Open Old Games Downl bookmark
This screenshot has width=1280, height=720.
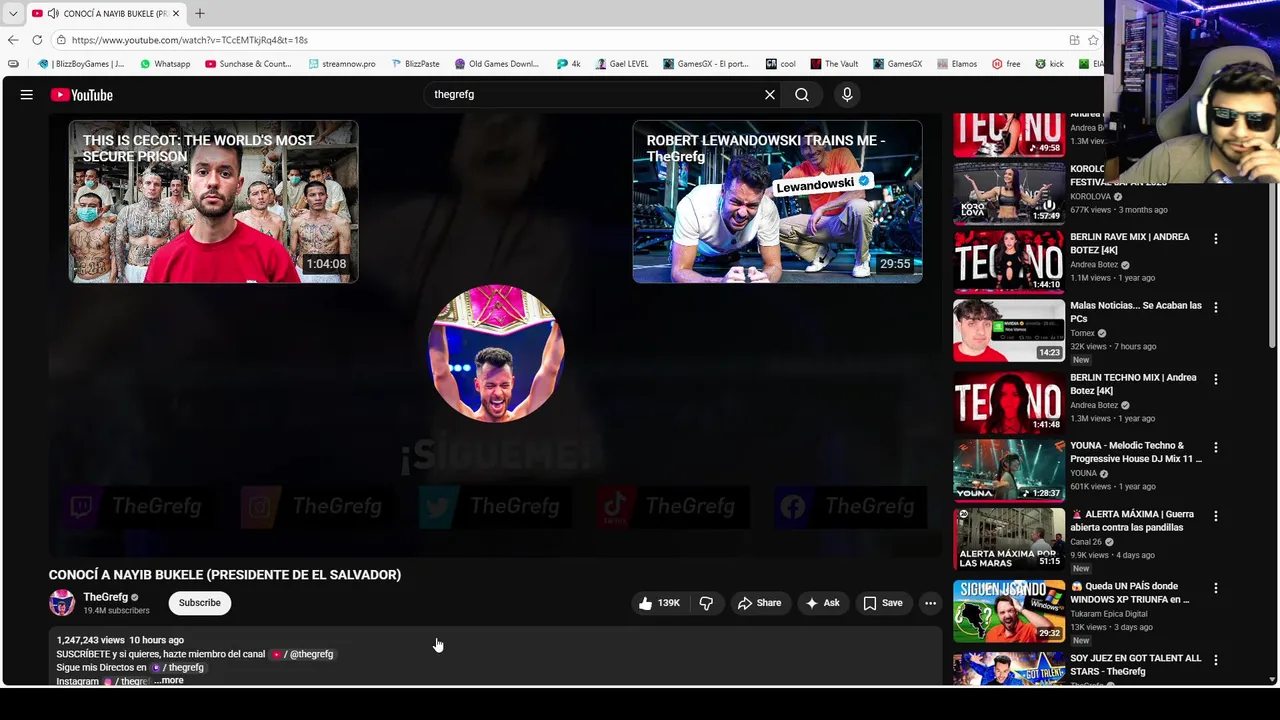pyautogui.click(x=497, y=64)
